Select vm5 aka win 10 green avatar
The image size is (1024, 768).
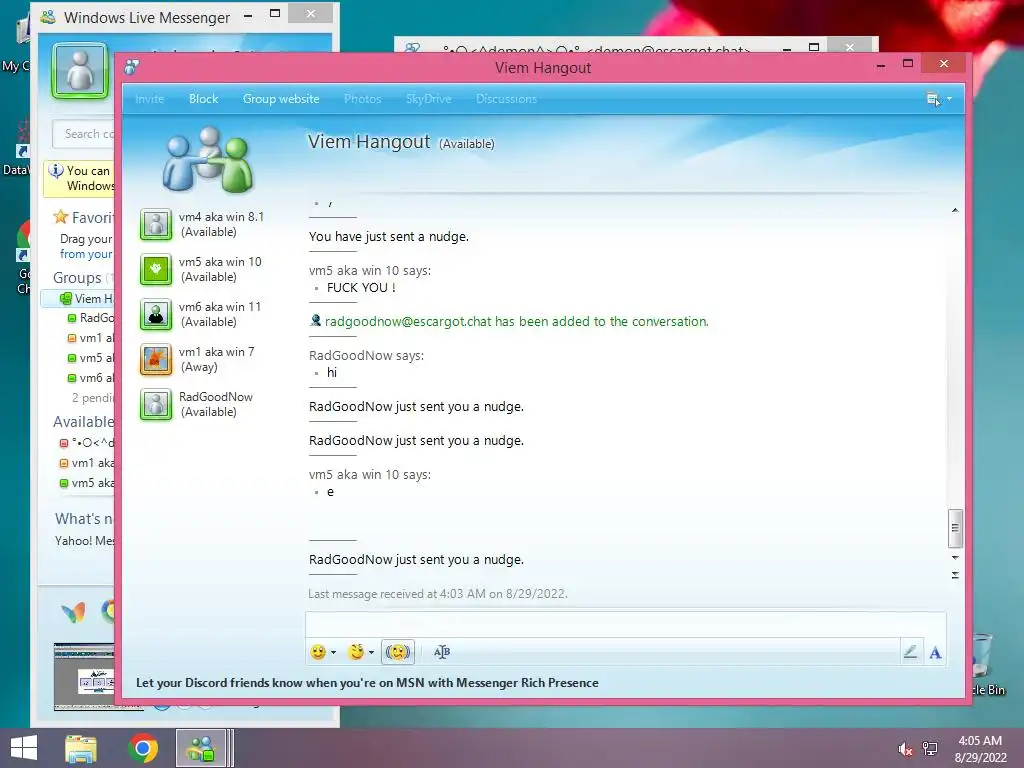point(156,270)
